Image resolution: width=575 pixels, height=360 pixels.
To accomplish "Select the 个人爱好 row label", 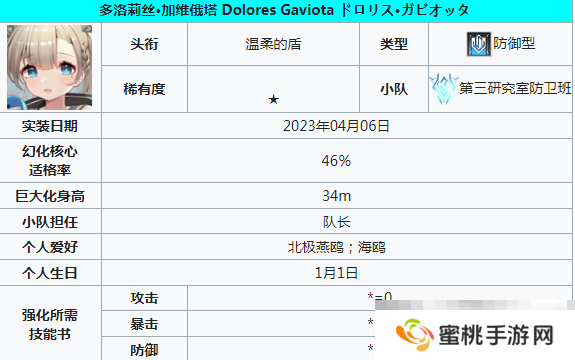I will click(50, 247).
